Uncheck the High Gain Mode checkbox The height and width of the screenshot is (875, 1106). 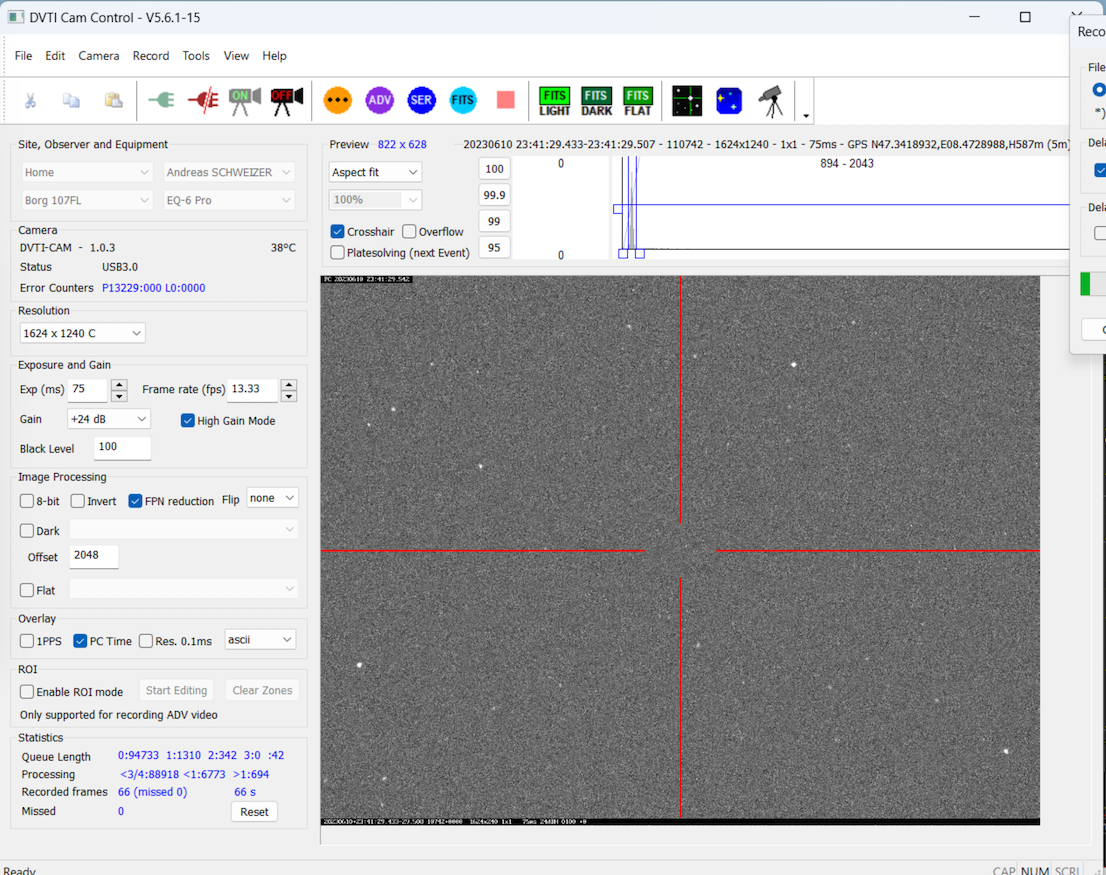click(x=188, y=420)
